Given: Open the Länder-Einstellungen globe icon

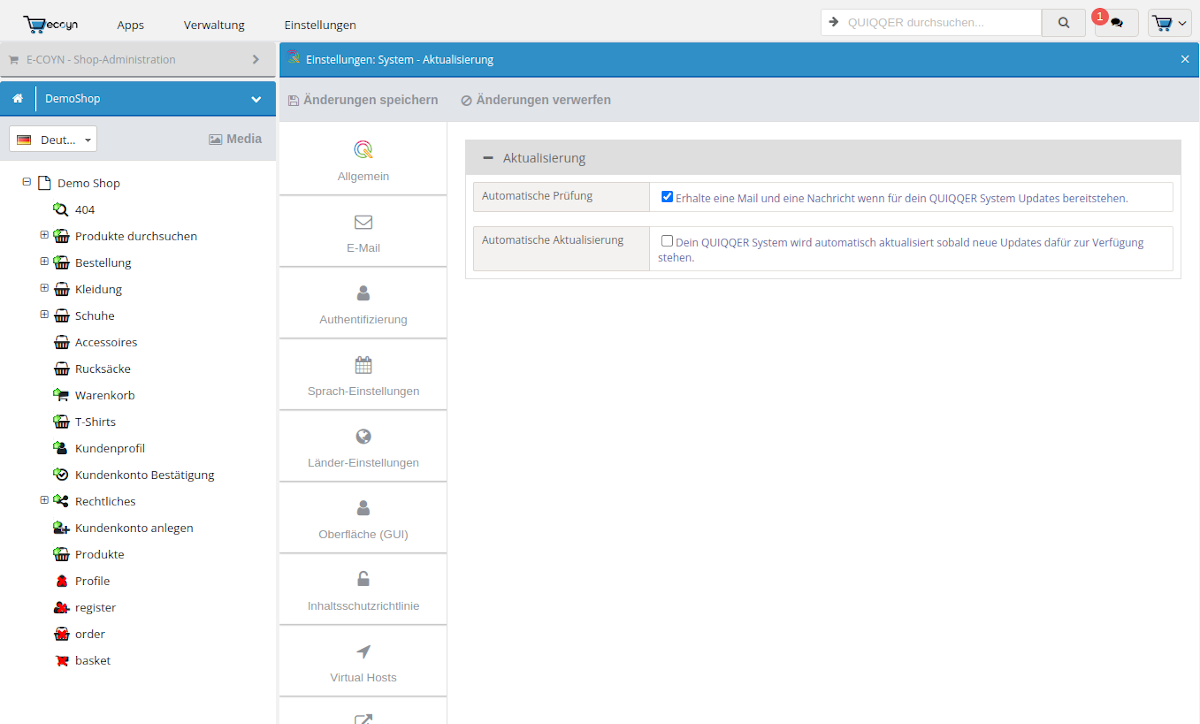Looking at the screenshot, I should pos(363,436).
